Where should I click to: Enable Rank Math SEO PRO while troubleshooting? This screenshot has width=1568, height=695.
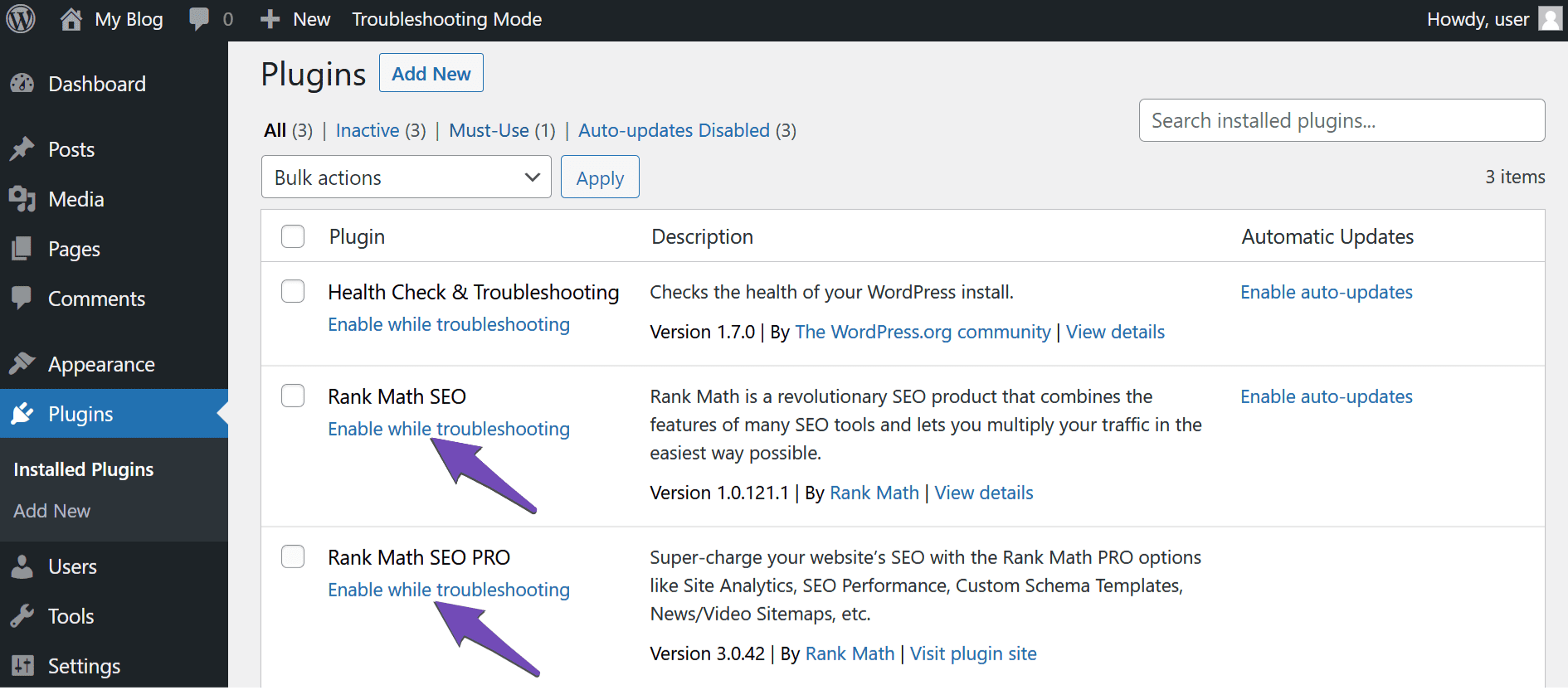pos(449,590)
